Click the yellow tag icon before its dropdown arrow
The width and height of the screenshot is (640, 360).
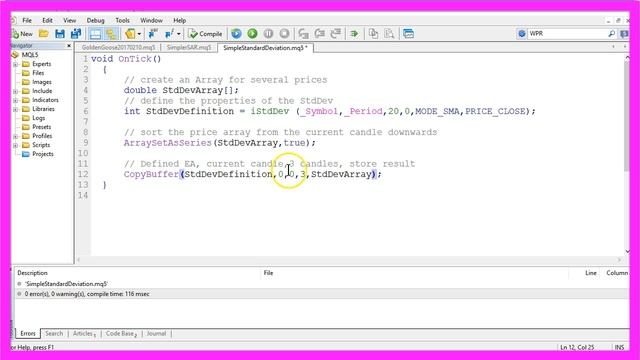pyautogui.click(x=130, y=34)
